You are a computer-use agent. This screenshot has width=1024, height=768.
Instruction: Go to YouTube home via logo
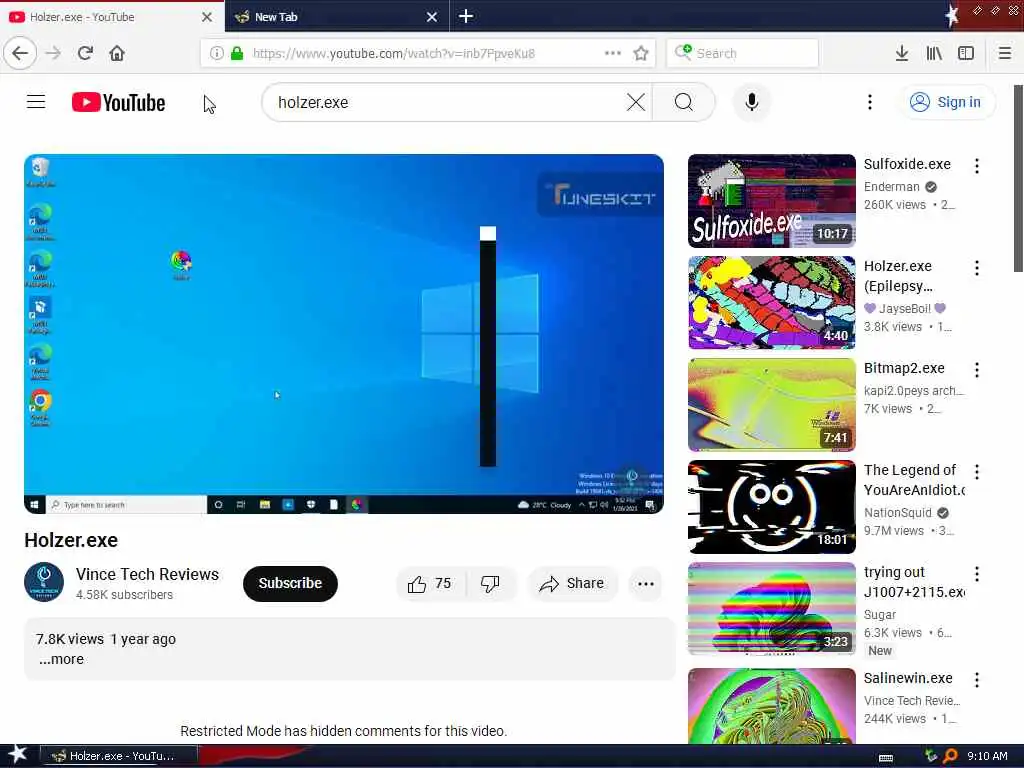click(118, 103)
